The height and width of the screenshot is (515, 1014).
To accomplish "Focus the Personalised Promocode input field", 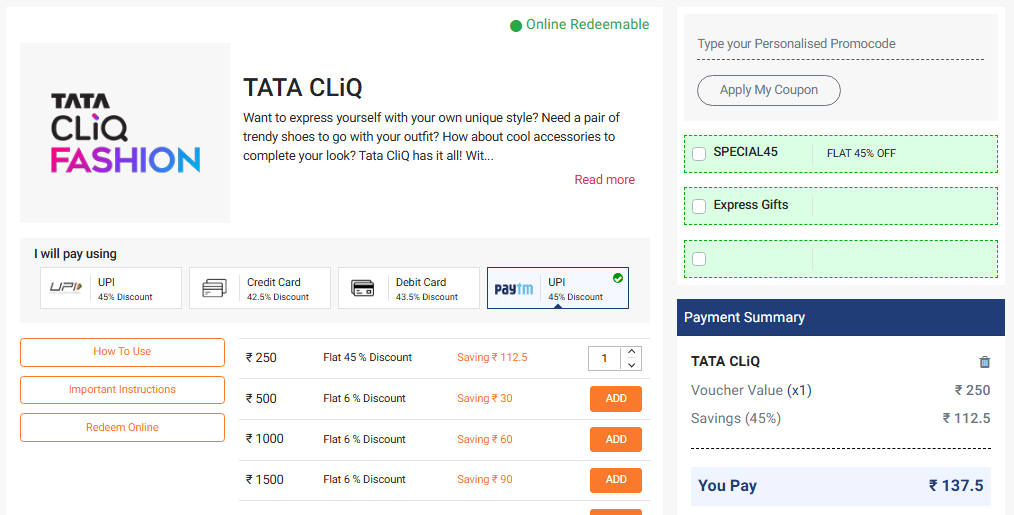I will coord(840,44).
